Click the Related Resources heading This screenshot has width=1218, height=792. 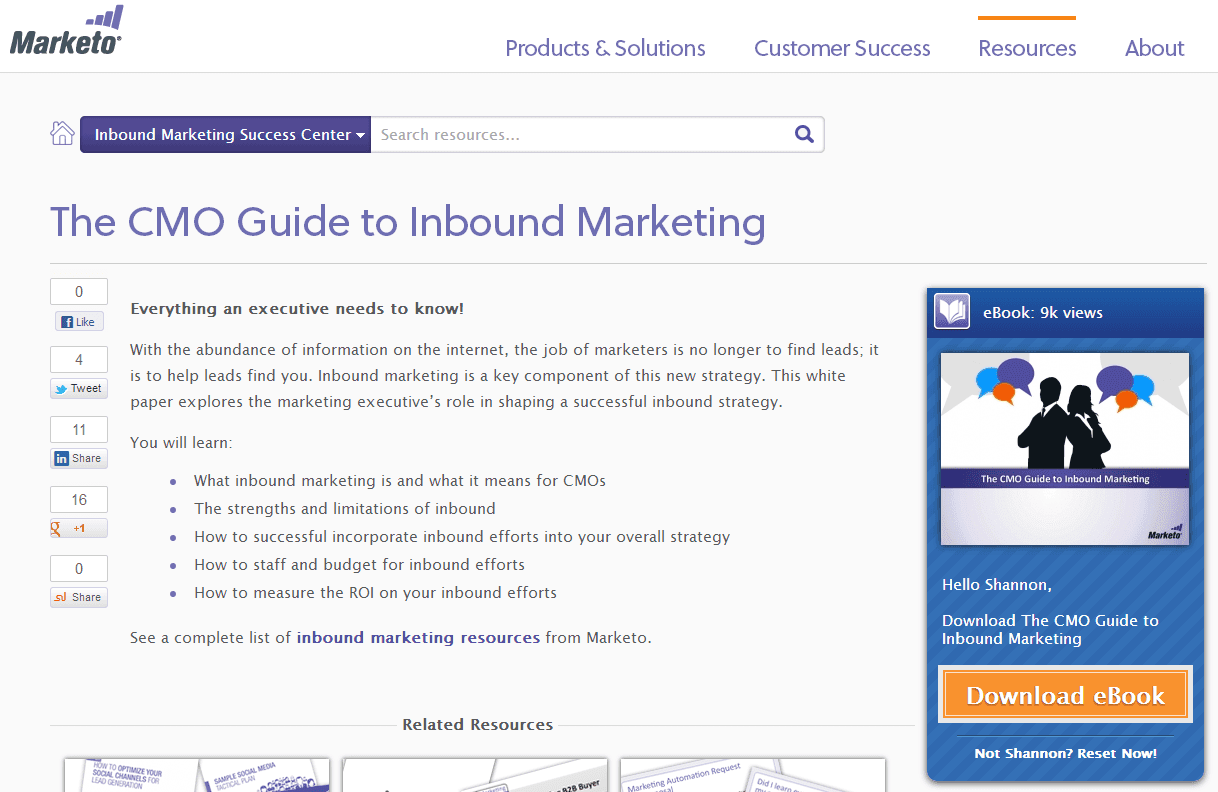click(x=478, y=724)
